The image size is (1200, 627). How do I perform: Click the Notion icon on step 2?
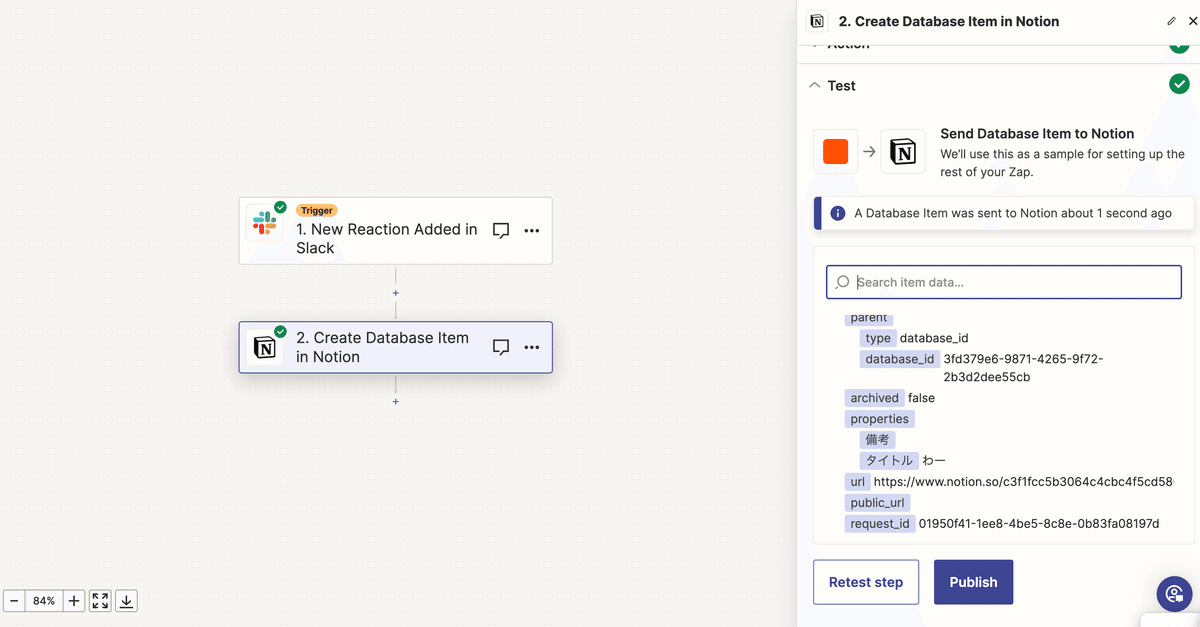tap(265, 347)
